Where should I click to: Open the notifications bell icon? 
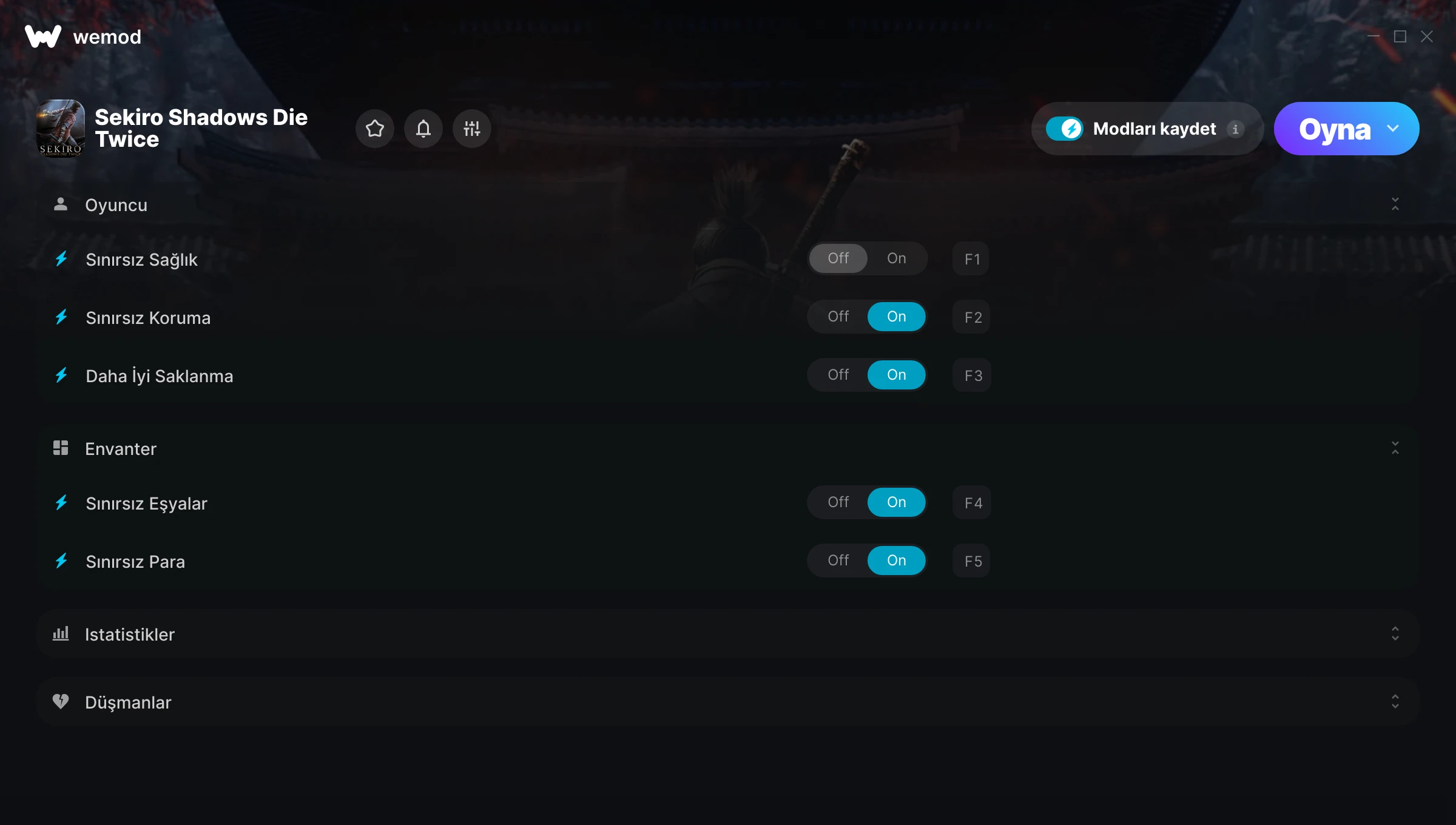(x=423, y=129)
